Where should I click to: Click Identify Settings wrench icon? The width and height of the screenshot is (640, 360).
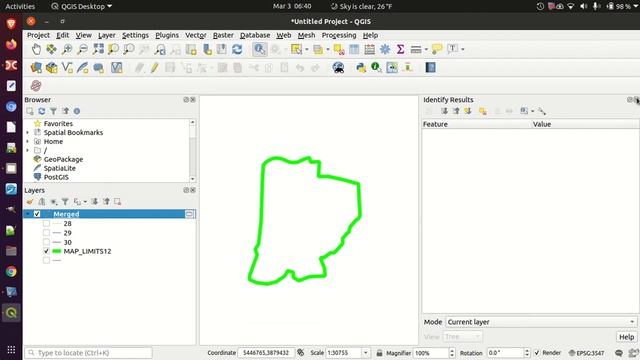[x=542, y=111]
